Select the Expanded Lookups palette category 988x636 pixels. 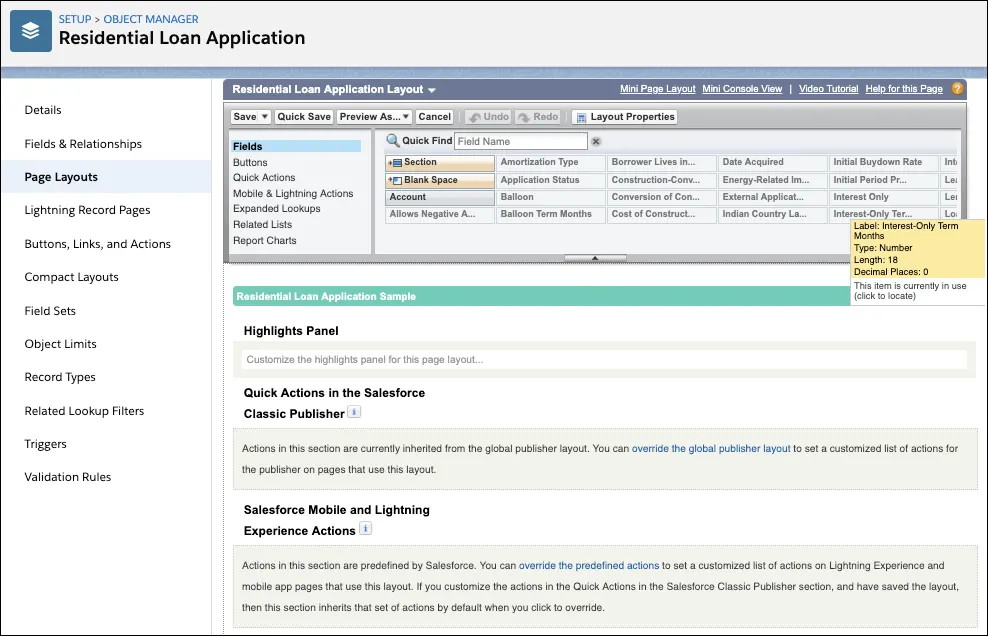pos(277,209)
